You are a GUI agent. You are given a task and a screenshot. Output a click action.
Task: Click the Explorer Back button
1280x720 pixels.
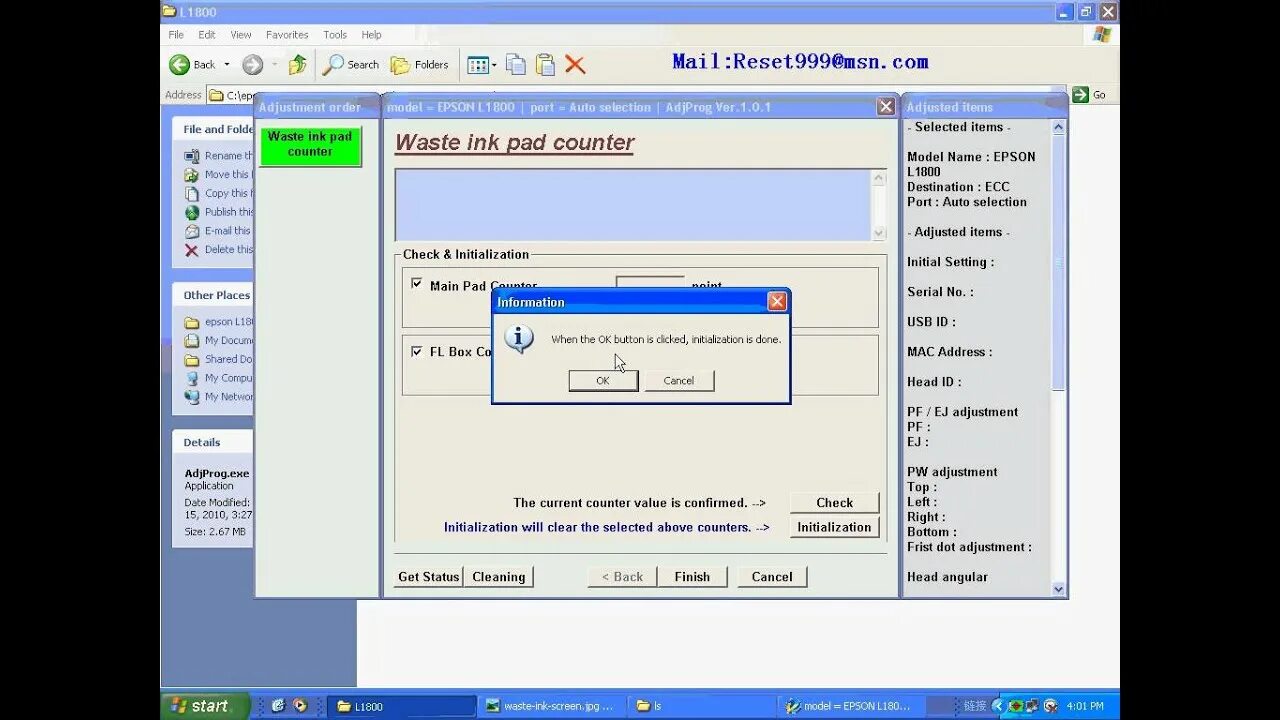[x=192, y=65]
